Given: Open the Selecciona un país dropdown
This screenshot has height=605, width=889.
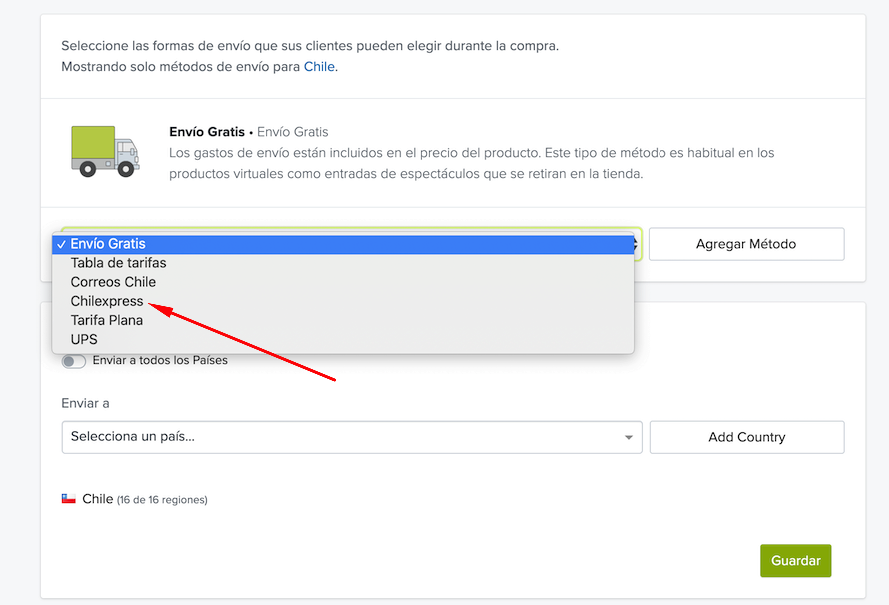Looking at the screenshot, I should [x=340, y=437].
